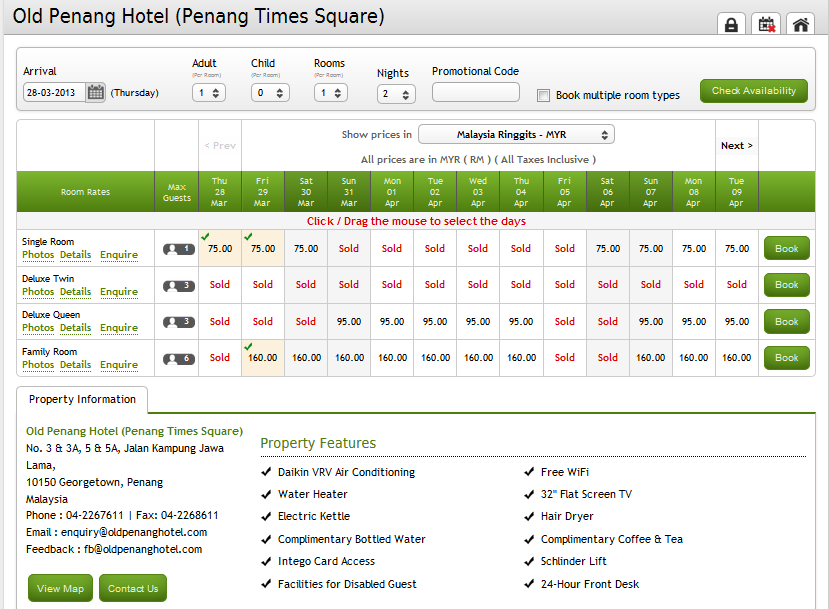The image size is (829, 609).
Task: Open Family Room Photos link
Action: 38,365
